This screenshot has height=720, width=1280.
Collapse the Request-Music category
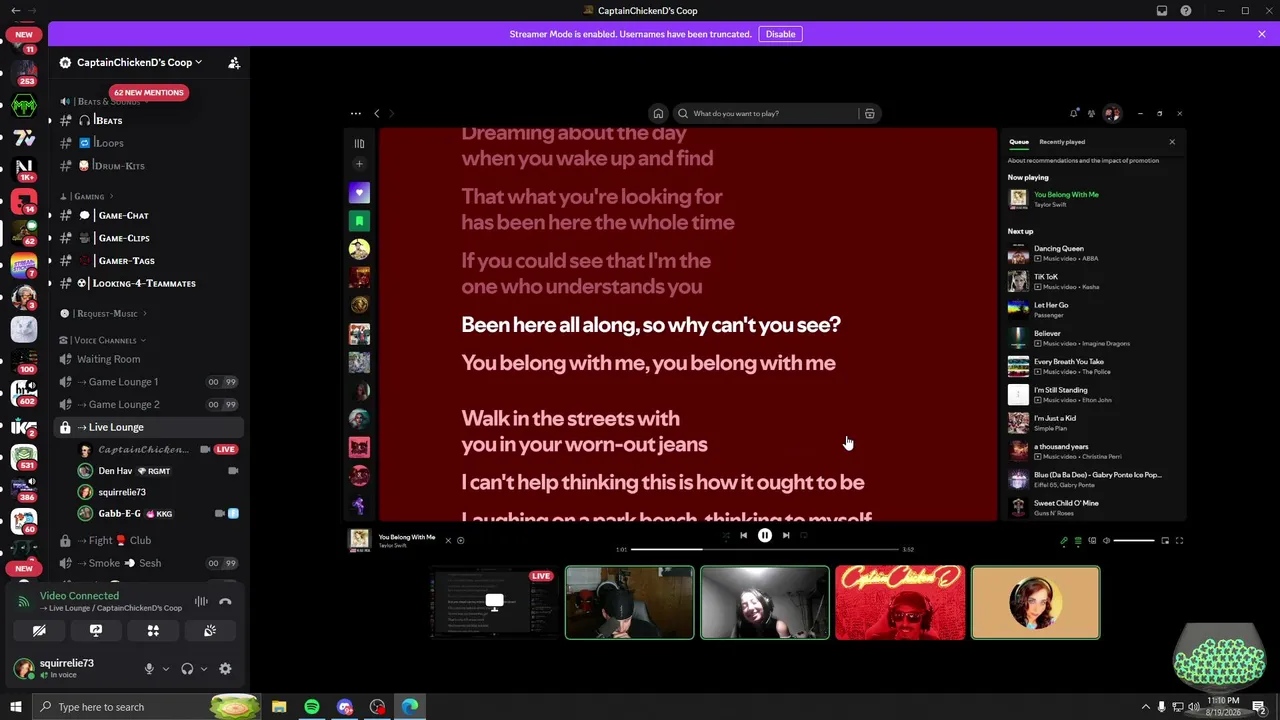102,314
